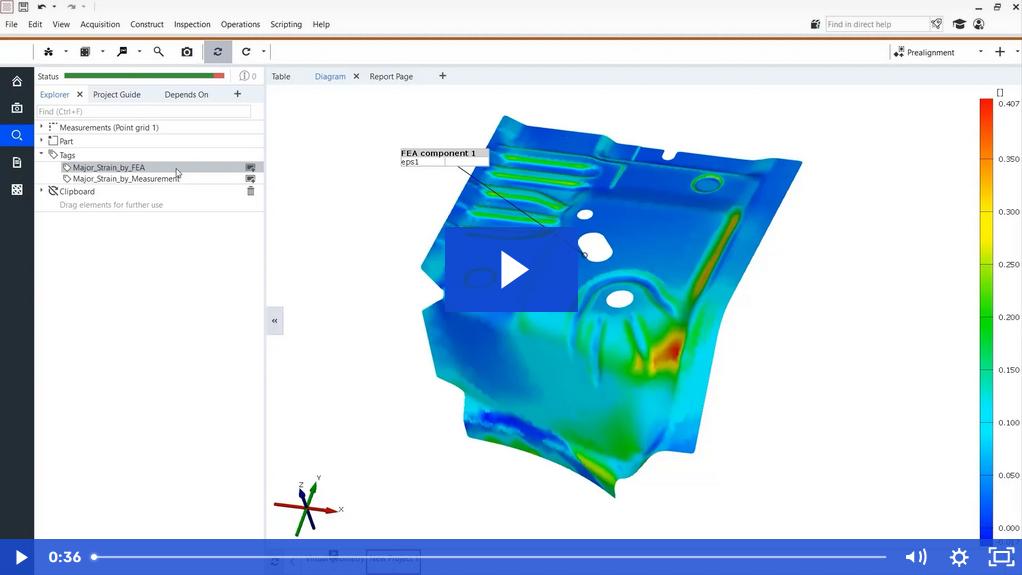1022x575 pixels.
Task: Open the Inspection menu
Action: (x=192, y=24)
